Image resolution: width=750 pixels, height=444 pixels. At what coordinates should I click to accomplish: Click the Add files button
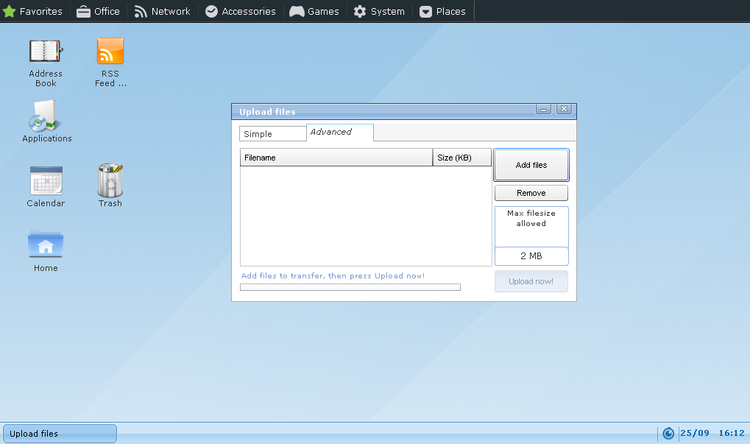click(531, 165)
